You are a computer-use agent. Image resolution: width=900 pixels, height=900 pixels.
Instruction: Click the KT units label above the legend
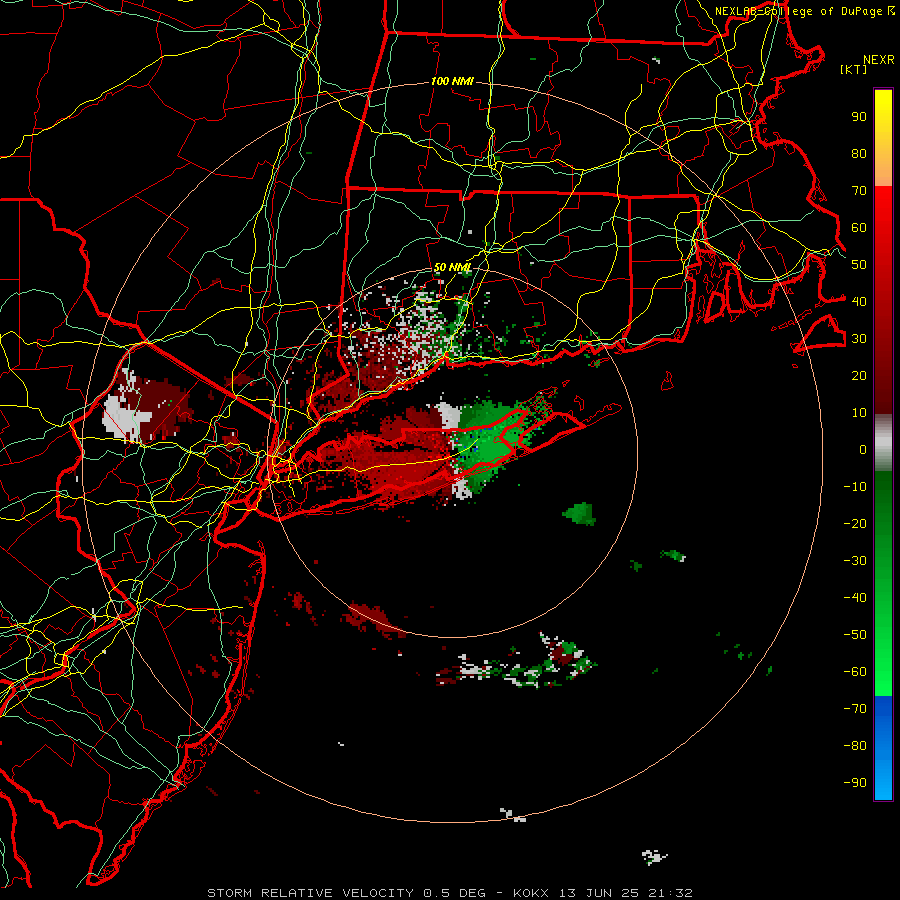coord(853,69)
